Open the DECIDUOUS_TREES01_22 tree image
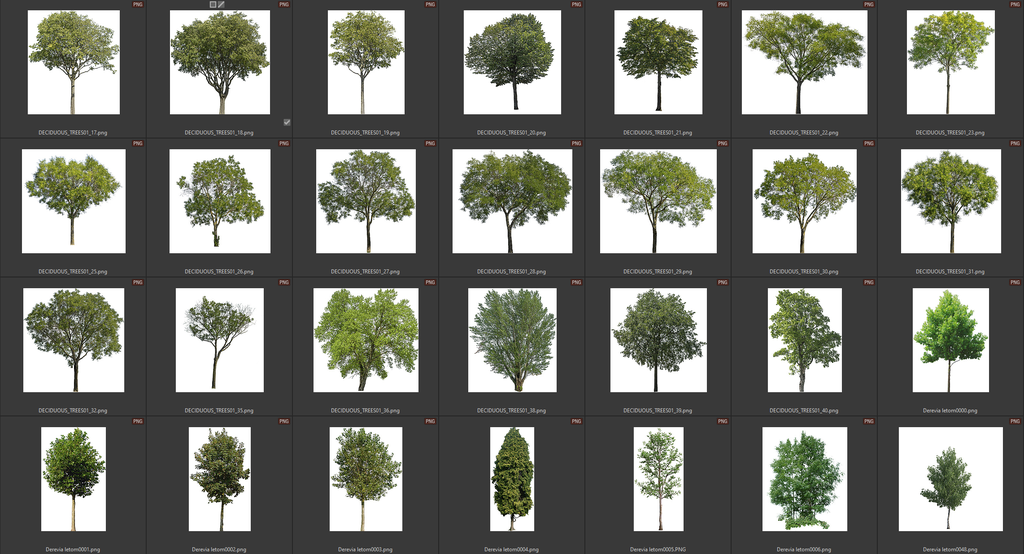 click(x=804, y=62)
